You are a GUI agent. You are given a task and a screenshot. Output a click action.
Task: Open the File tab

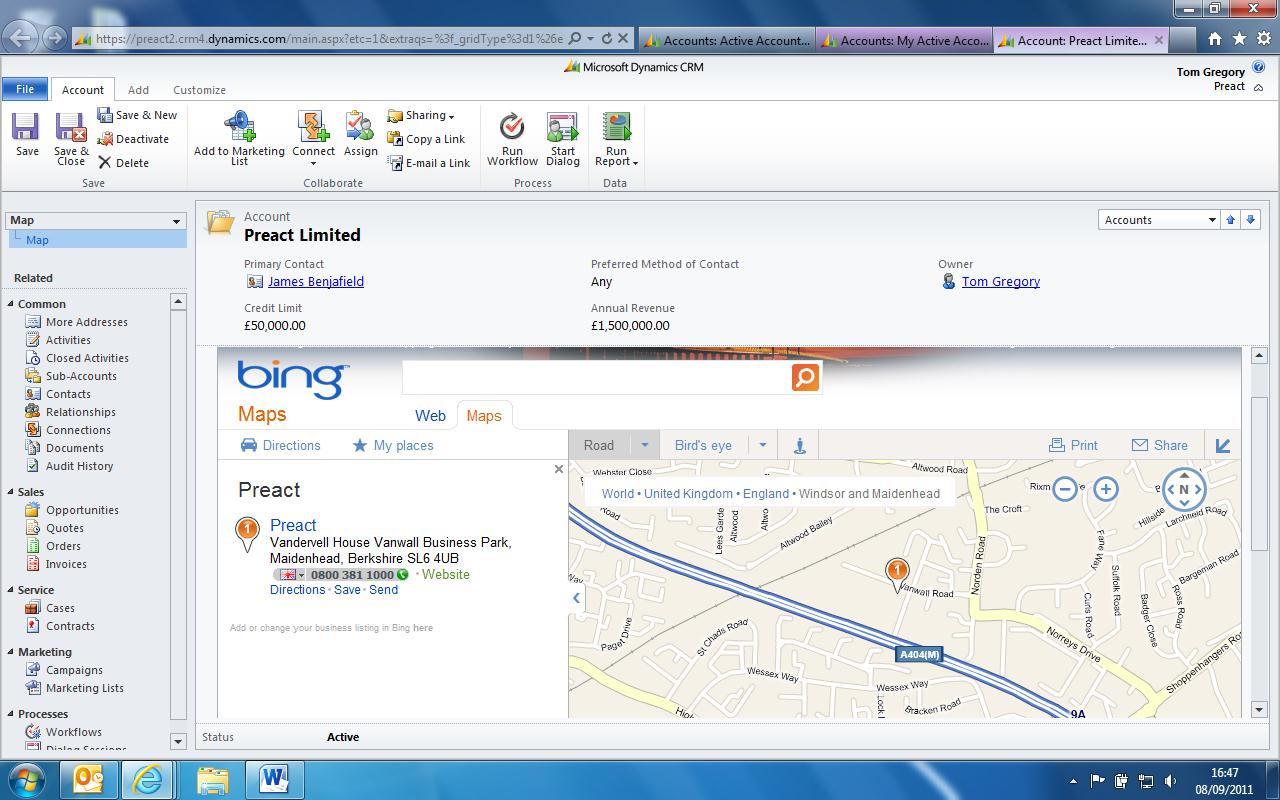(x=25, y=89)
